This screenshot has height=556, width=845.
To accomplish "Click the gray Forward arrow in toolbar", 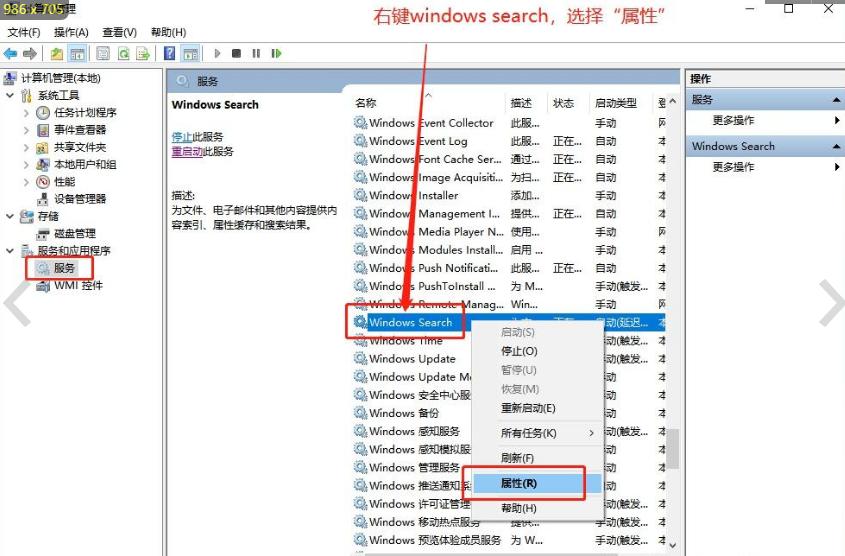I will coord(30,53).
